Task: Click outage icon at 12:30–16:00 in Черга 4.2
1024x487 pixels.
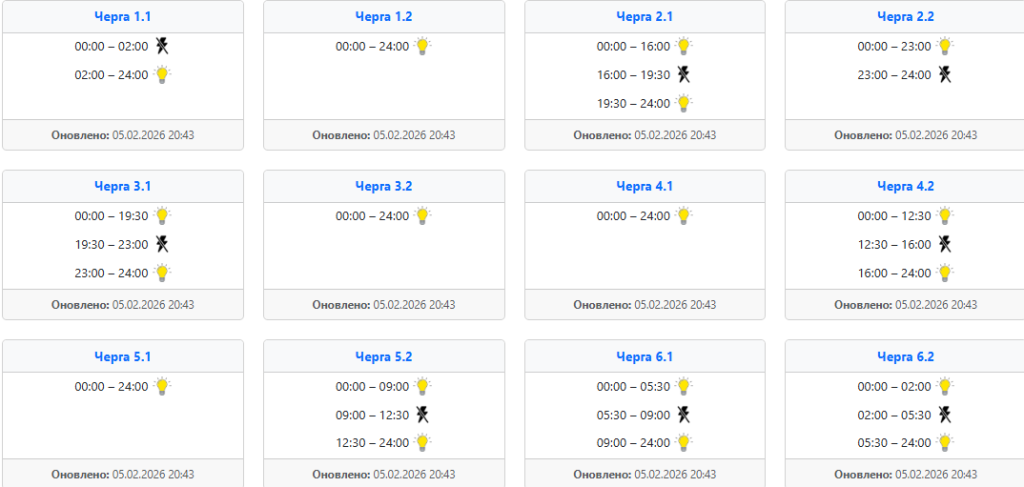Action: coord(944,244)
